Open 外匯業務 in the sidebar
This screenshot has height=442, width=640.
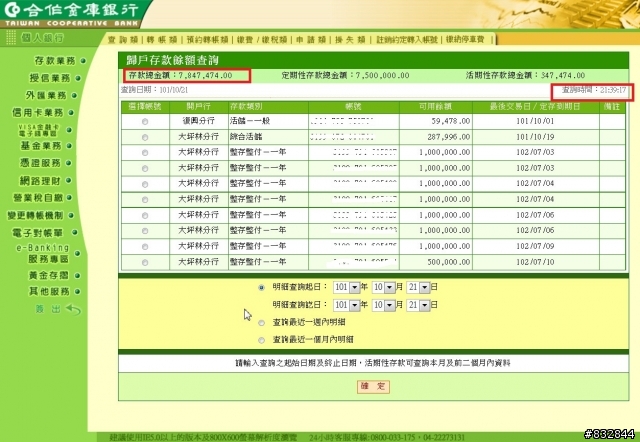(x=46, y=95)
